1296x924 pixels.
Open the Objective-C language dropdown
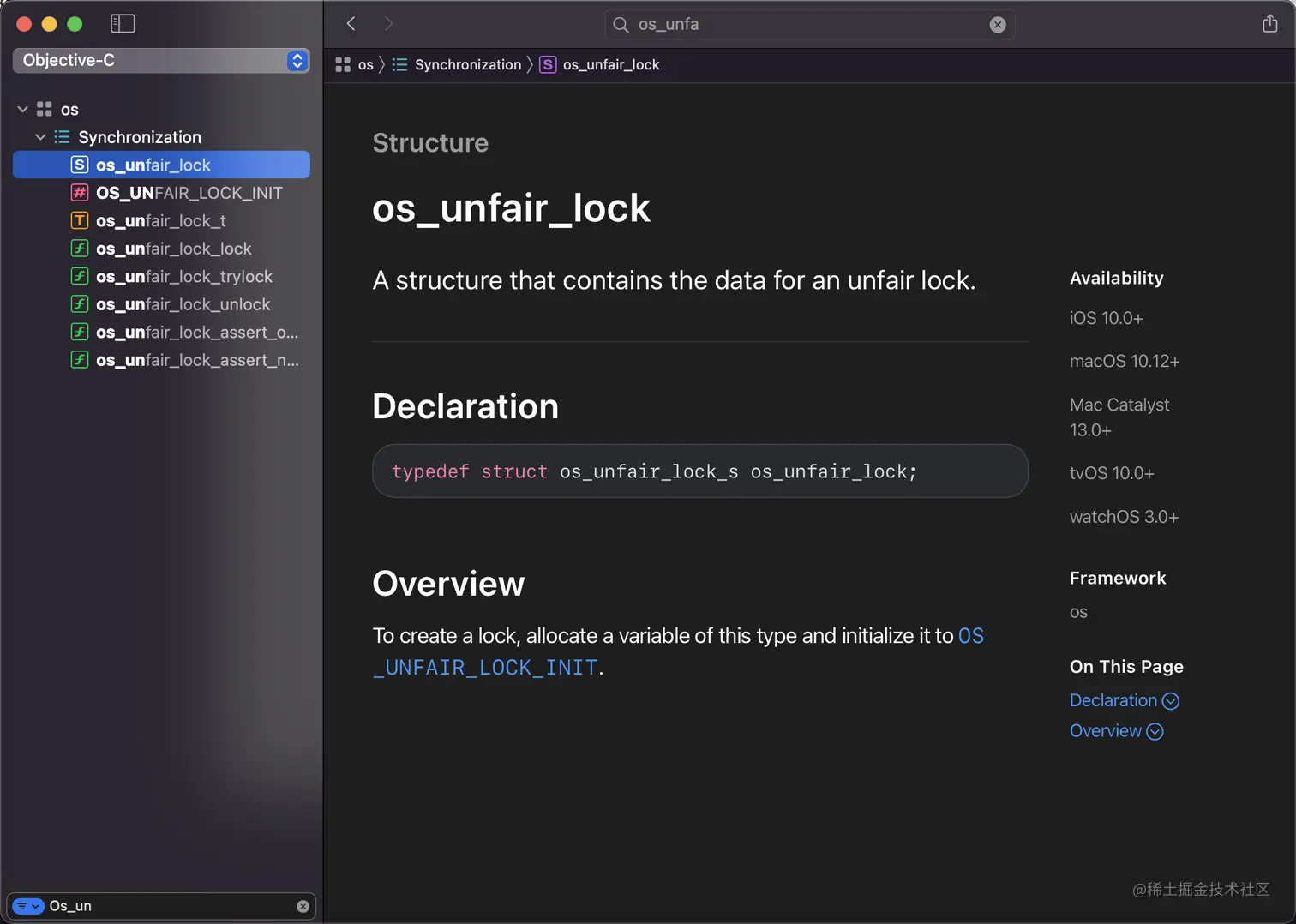point(161,60)
